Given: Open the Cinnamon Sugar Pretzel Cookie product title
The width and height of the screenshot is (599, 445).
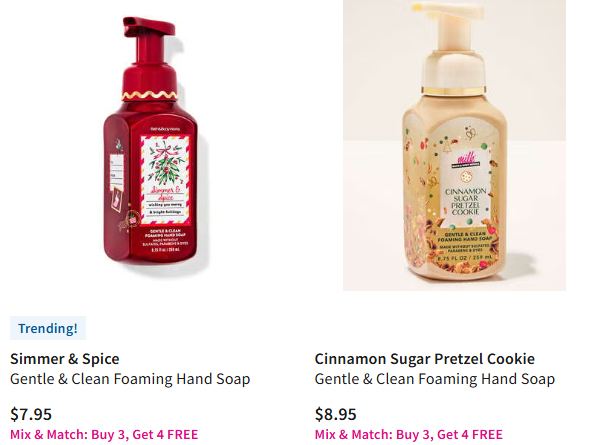Looking at the screenshot, I should coord(424,359).
